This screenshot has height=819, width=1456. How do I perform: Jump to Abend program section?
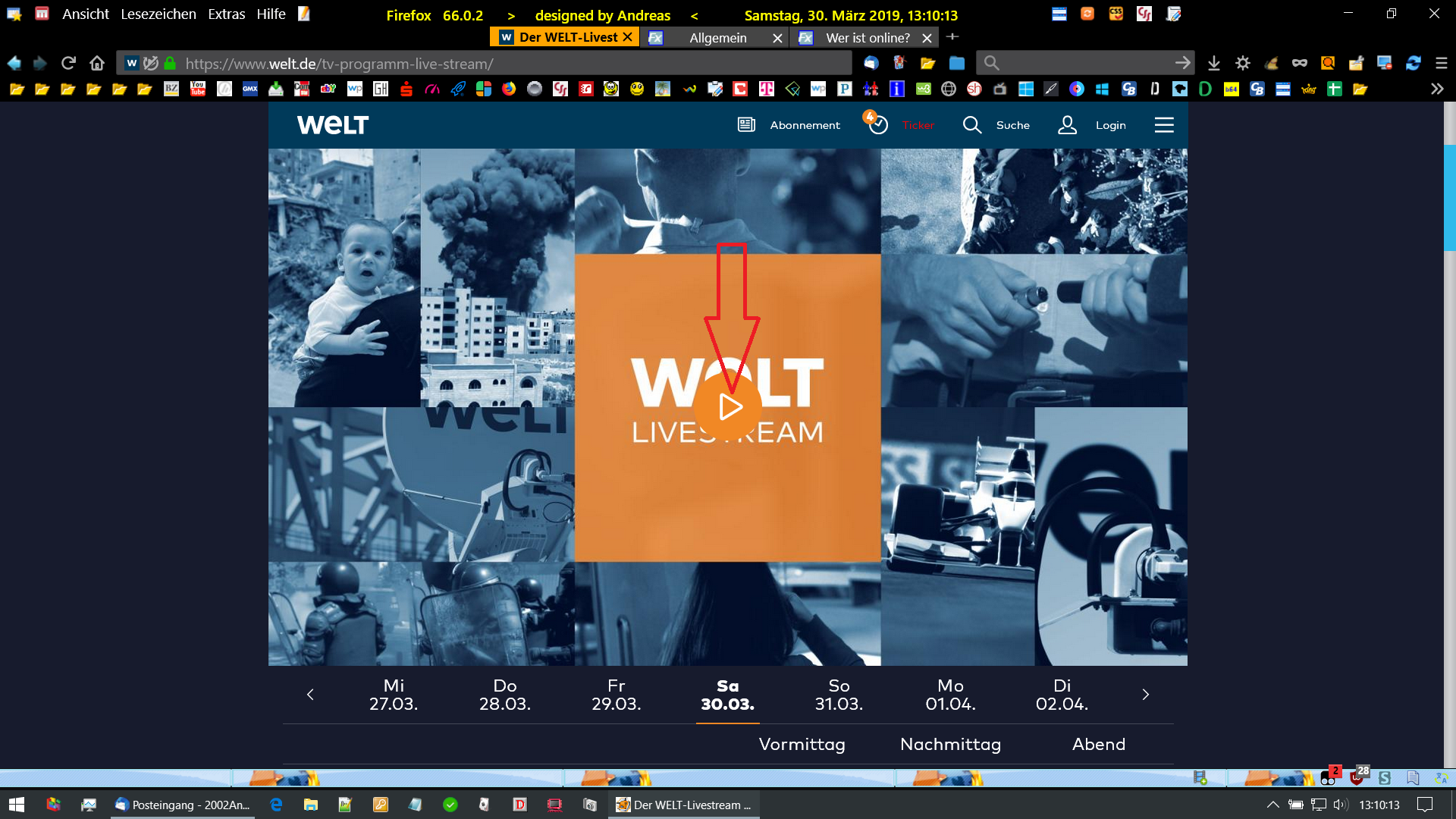pyautogui.click(x=1098, y=745)
